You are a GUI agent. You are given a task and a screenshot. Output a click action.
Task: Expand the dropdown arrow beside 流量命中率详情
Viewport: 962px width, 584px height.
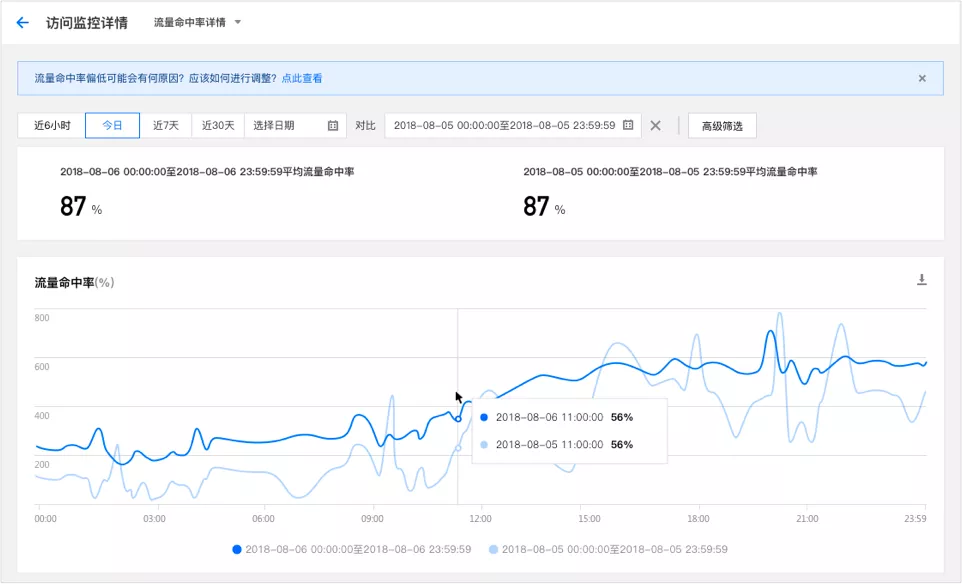click(237, 23)
